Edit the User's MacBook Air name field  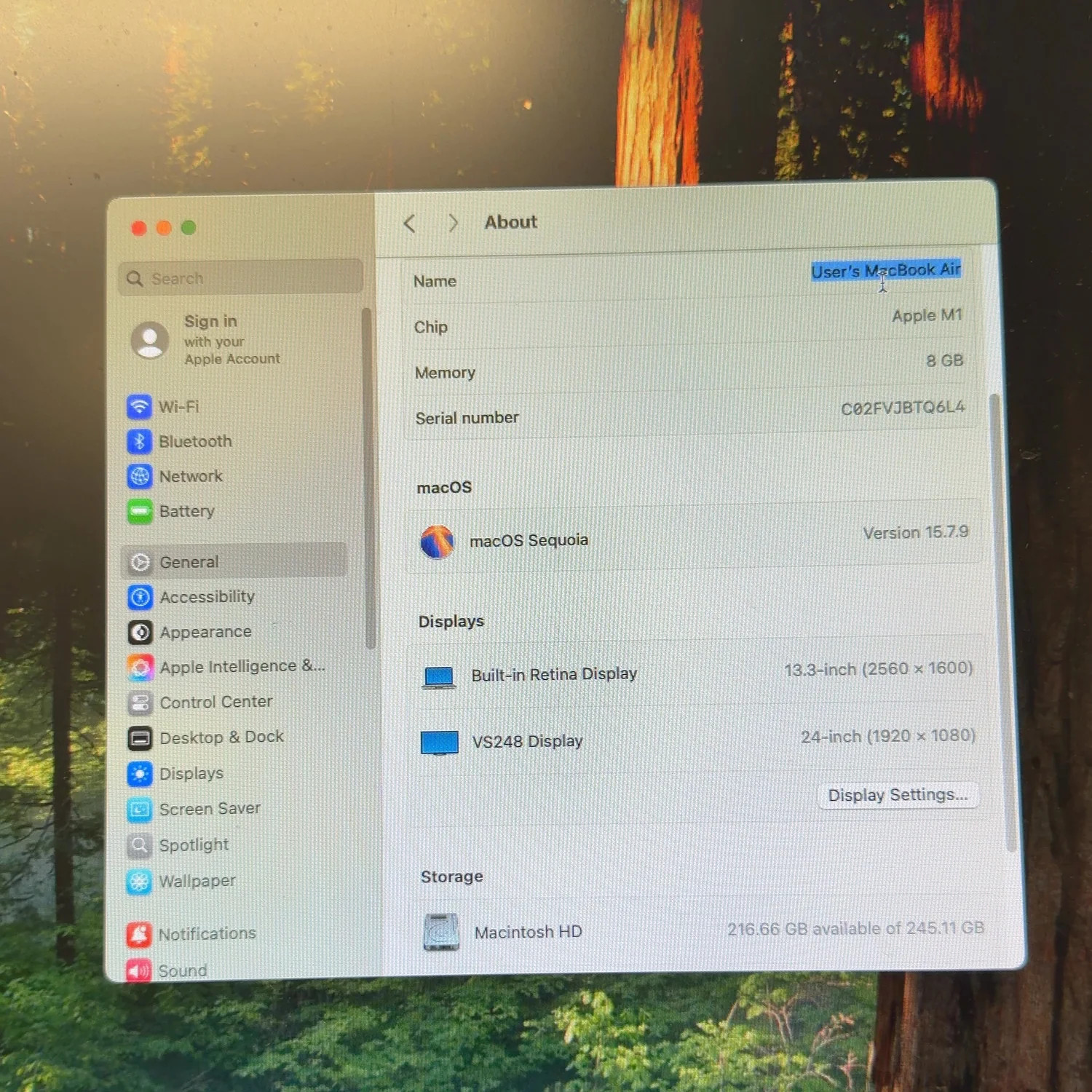tap(886, 270)
